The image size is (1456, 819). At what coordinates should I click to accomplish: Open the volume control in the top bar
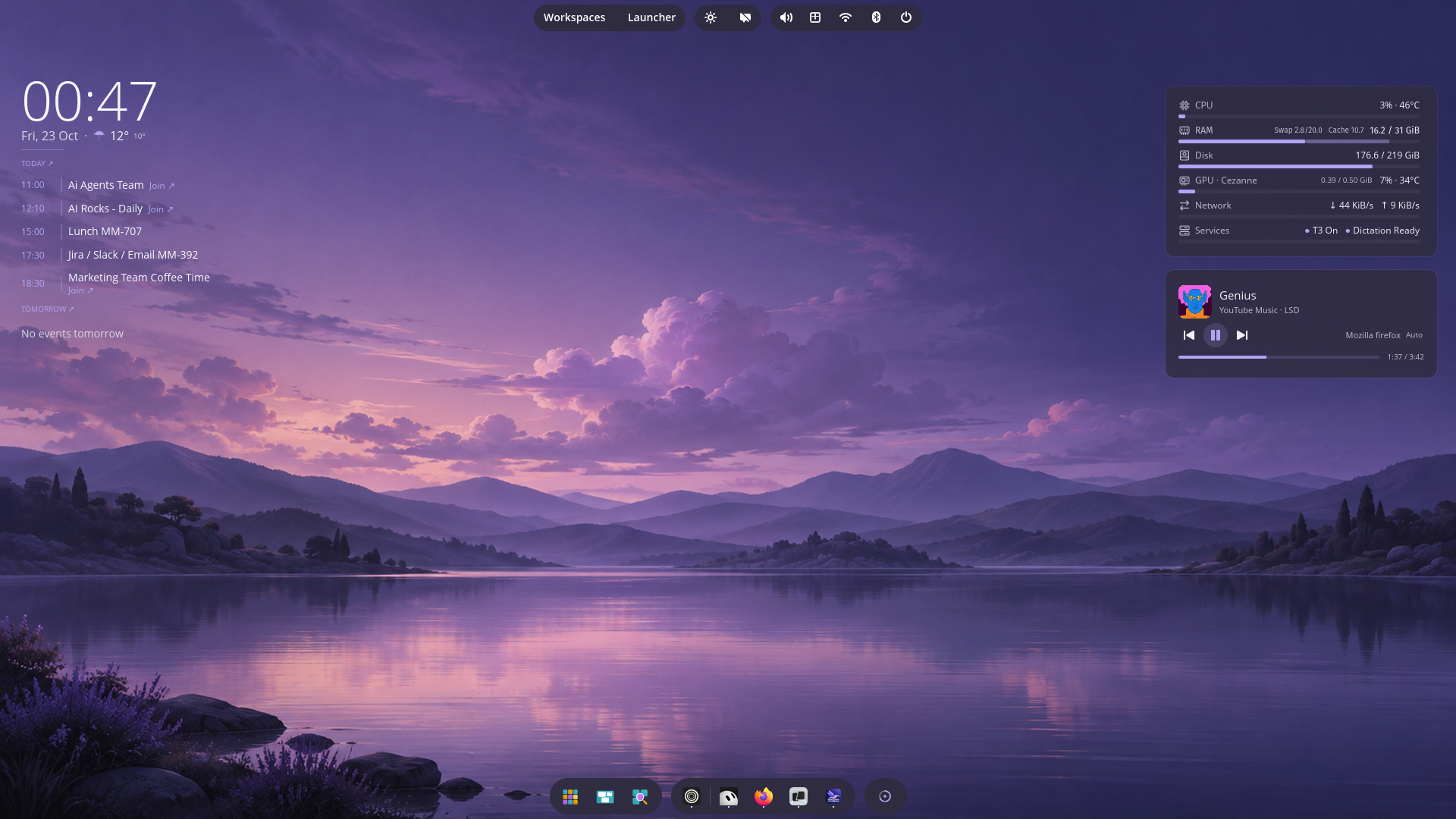[x=786, y=17]
